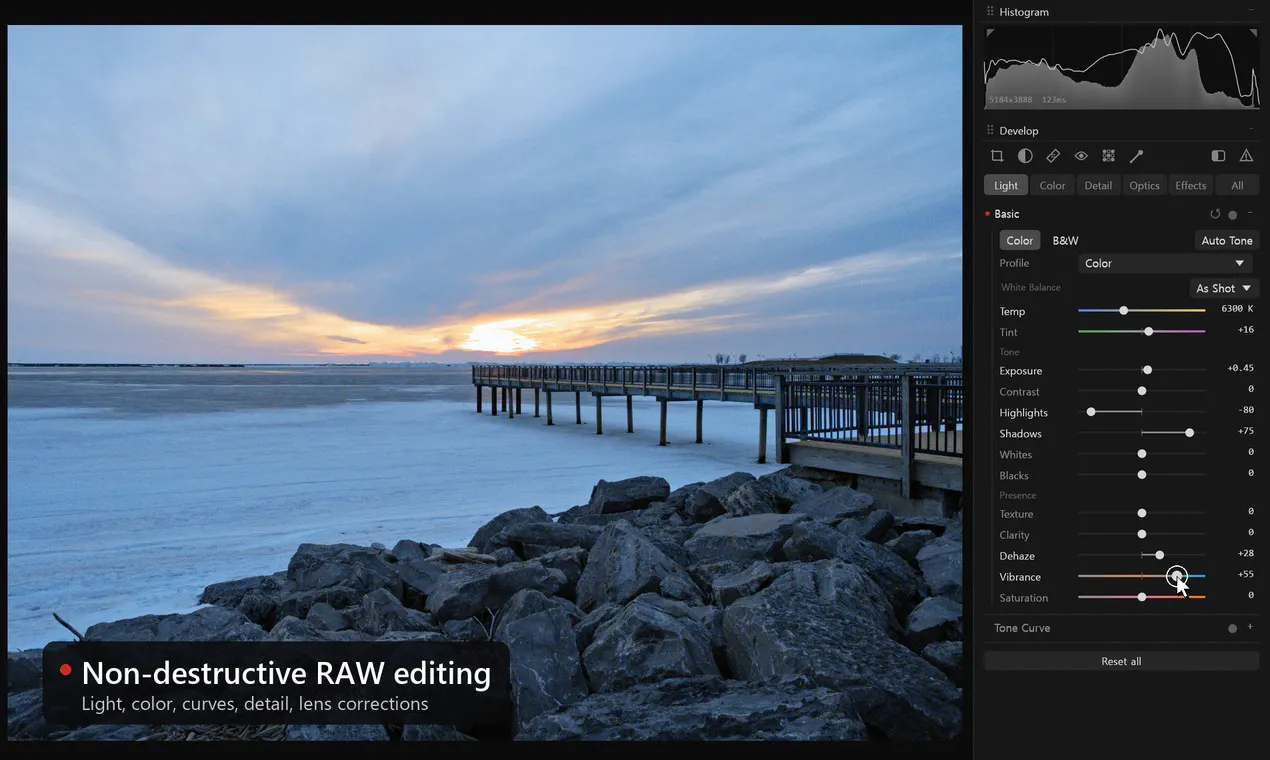
Task: Click the half-filled circle tone icon
Action: click(x=1025, y=156)
